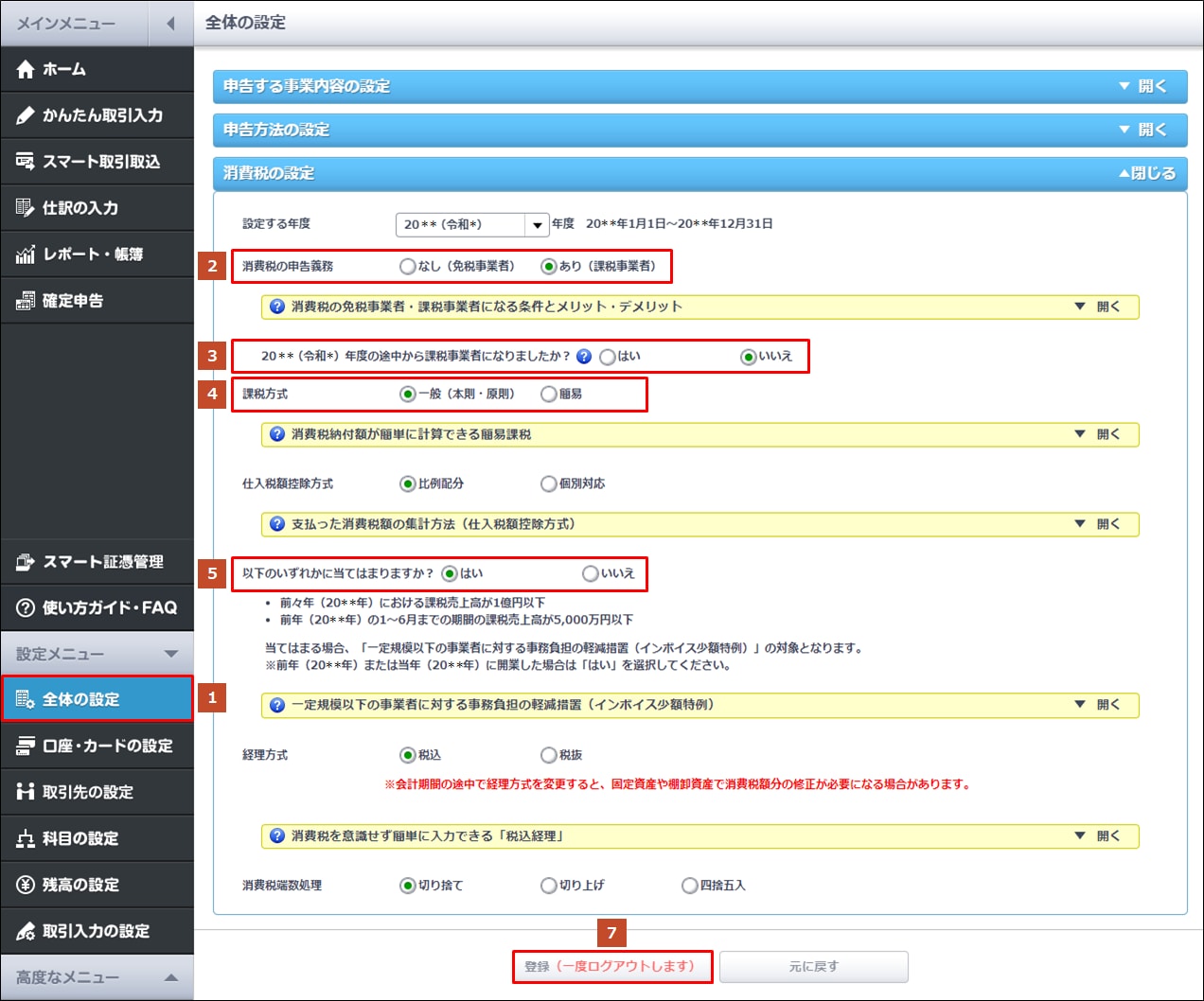Click help icon for 税込経理 info
This screenshot has width=1204, height=1001.
277,836
